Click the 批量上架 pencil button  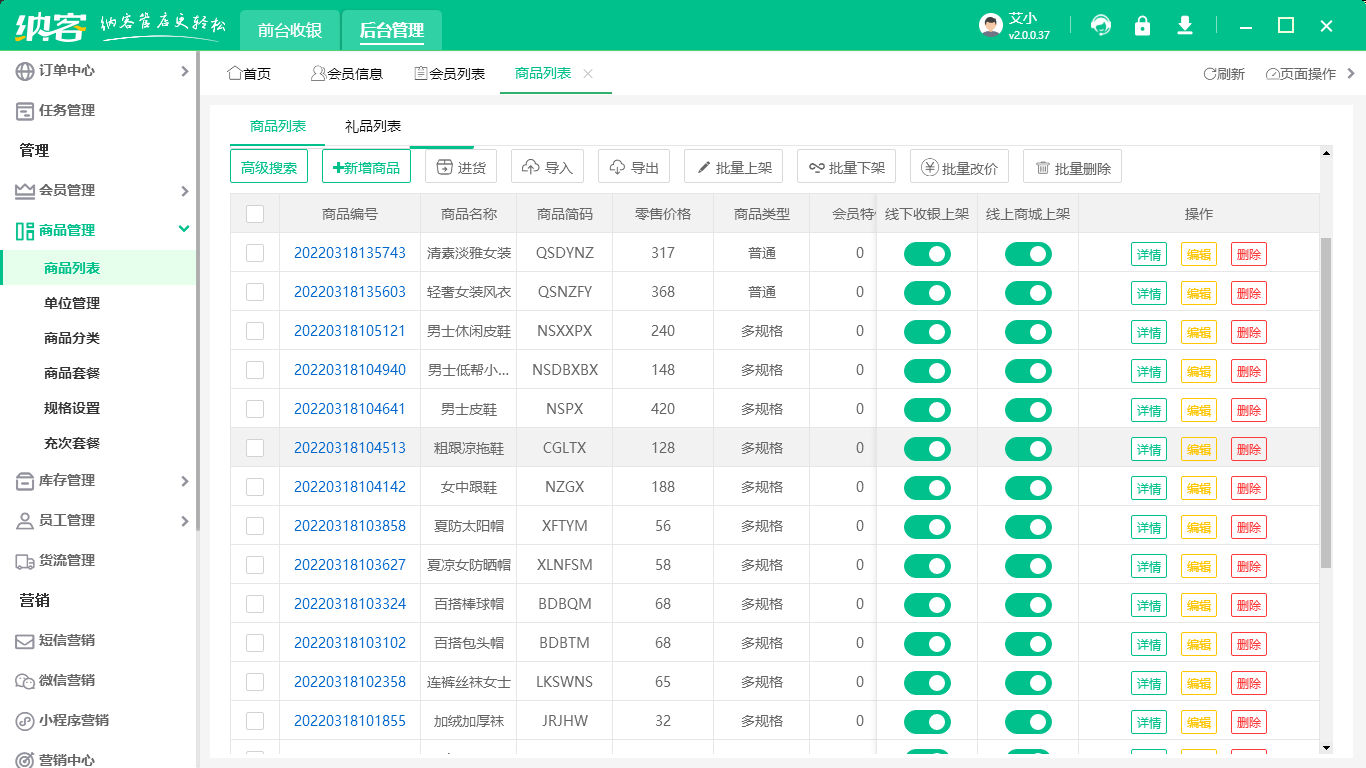(733, 167)
